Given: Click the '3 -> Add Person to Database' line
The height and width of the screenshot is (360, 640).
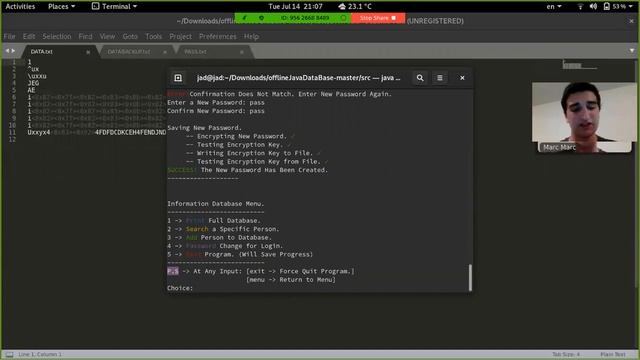Looking at the screenshot, I should click(219, 238).
